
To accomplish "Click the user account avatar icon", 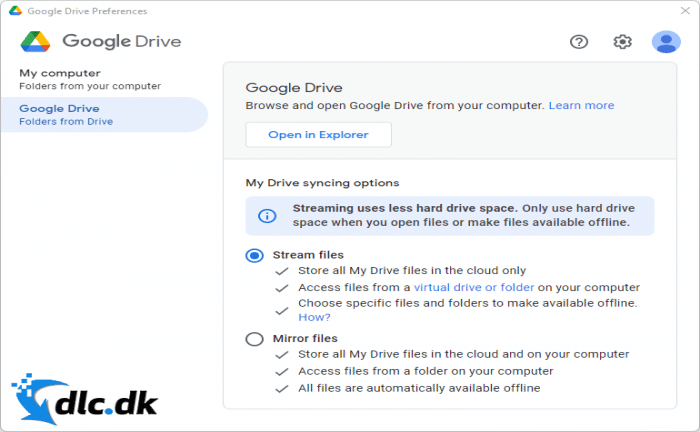I will [666, 42].
